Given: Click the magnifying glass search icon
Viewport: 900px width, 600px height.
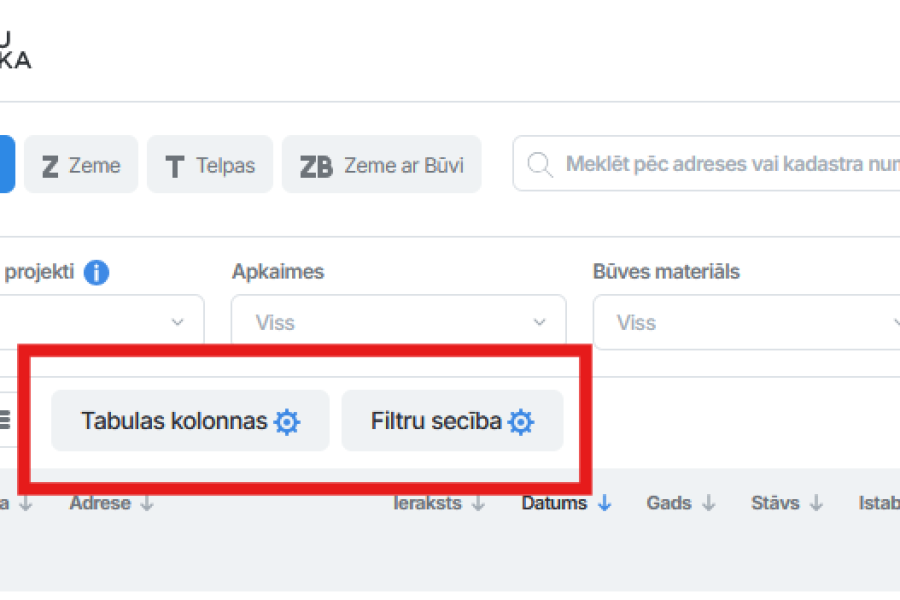Looking at the screenshot, I should point(540,164).
